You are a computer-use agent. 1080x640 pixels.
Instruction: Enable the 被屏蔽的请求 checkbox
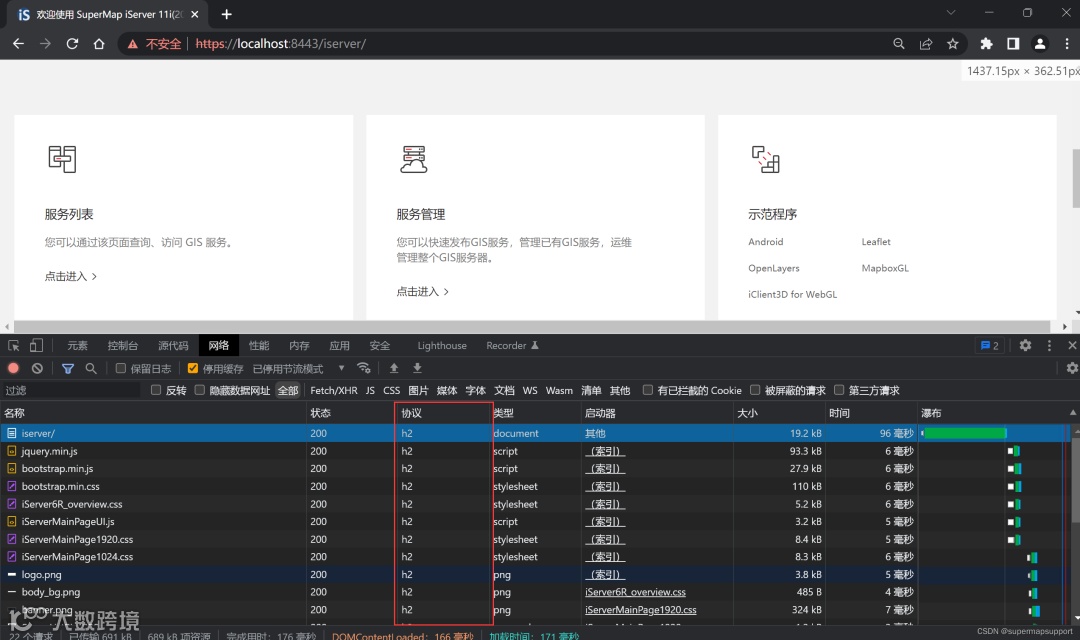(755, 390)
